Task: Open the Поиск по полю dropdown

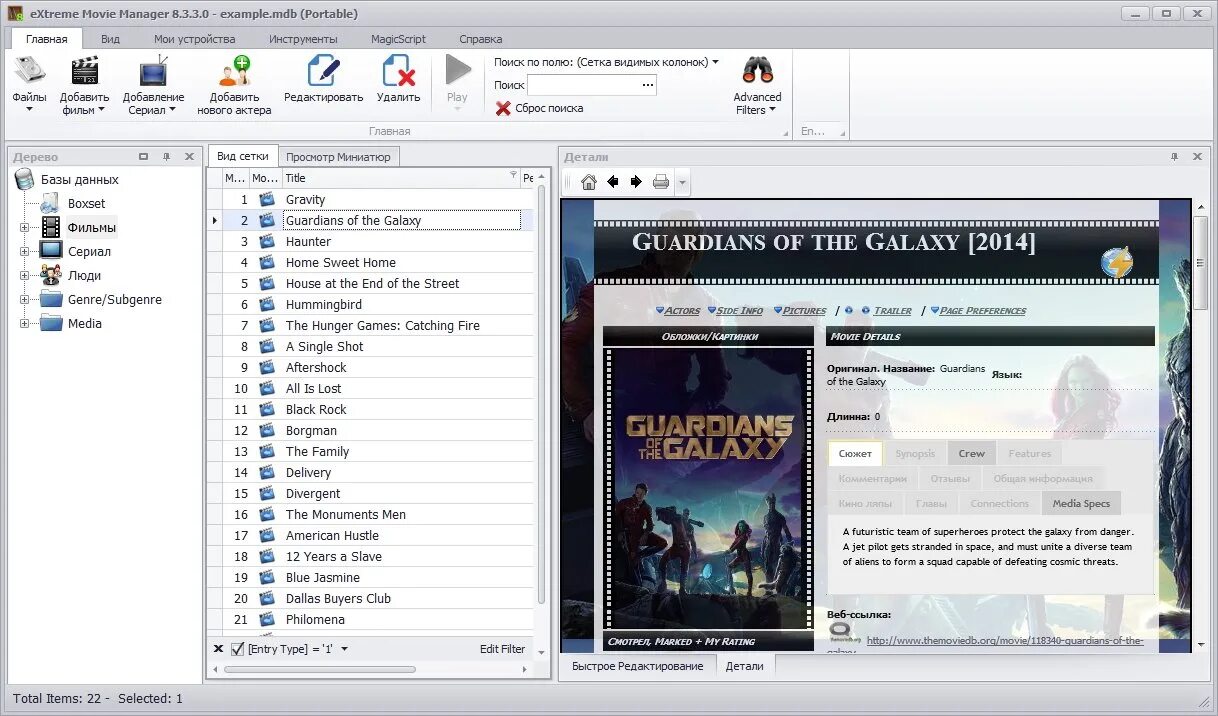Action: coord(715,62)
